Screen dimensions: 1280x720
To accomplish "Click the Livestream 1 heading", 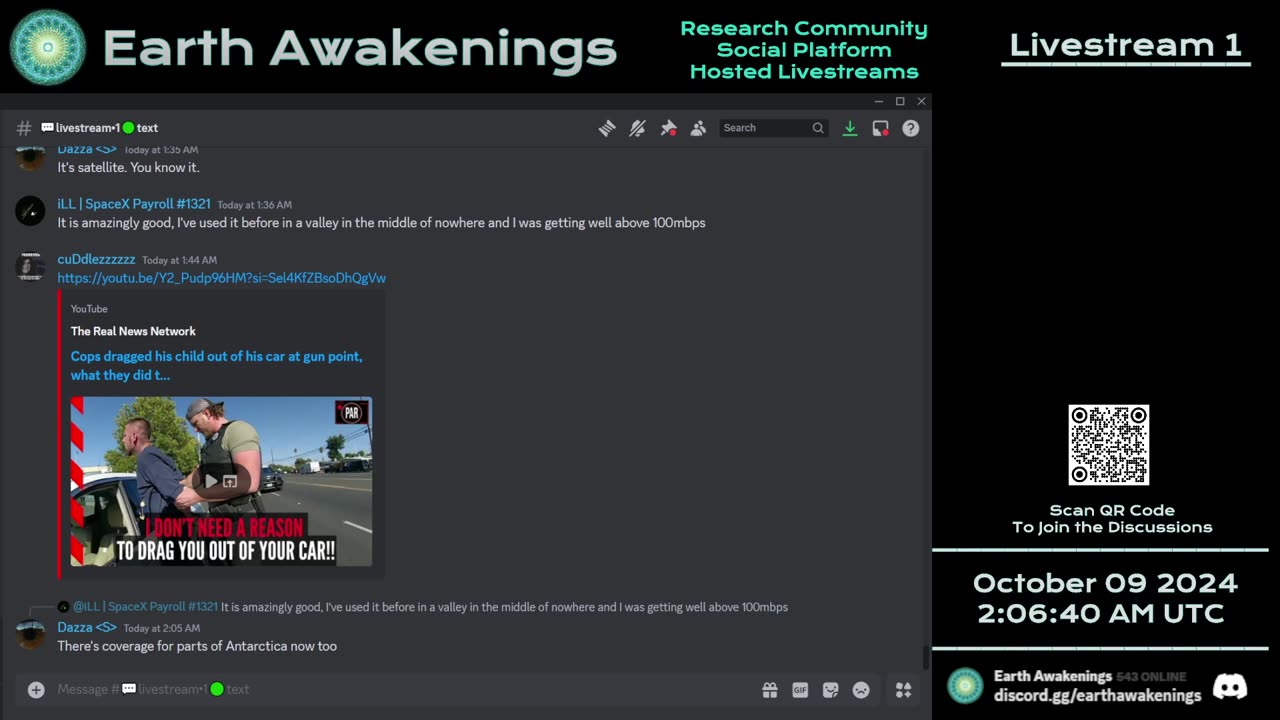I will [x=1125, y=45].
